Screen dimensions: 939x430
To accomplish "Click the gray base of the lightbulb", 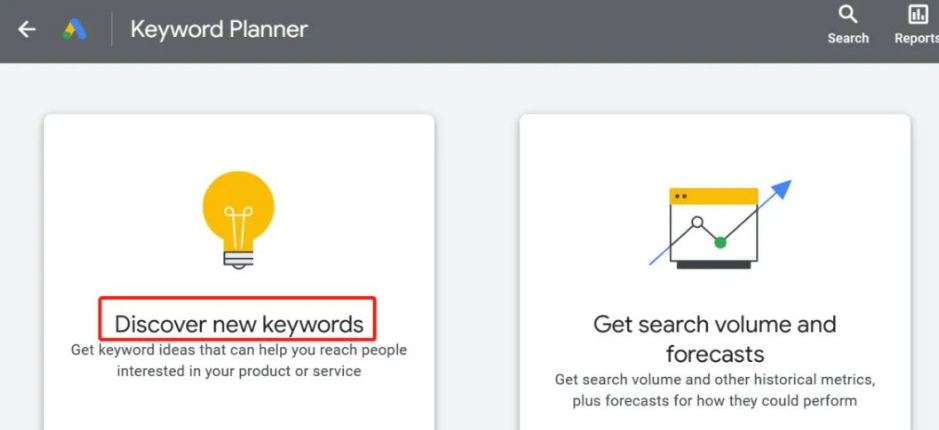I will 238,258.
